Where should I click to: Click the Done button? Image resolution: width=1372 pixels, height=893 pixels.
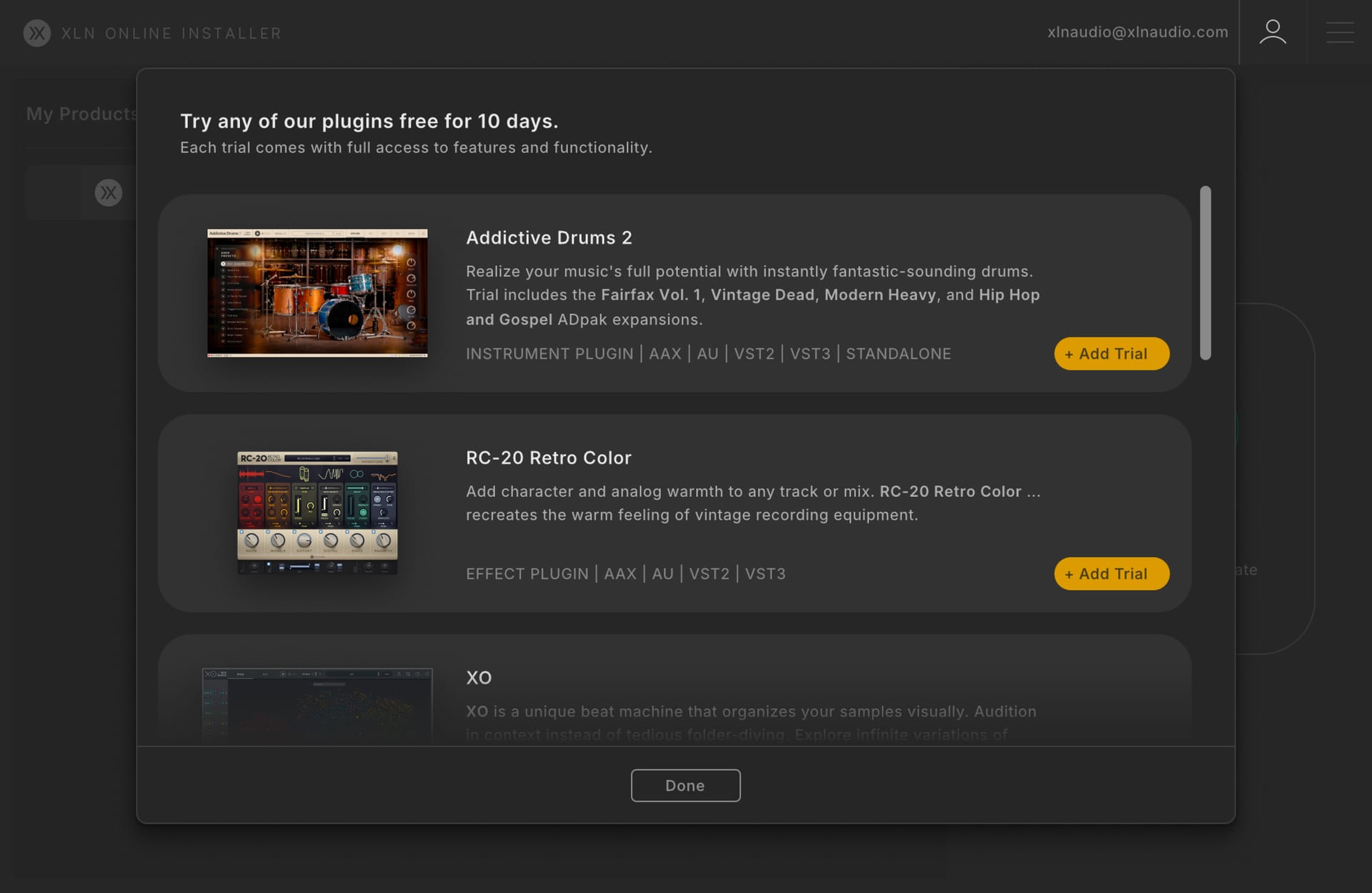tap(685, 785)
